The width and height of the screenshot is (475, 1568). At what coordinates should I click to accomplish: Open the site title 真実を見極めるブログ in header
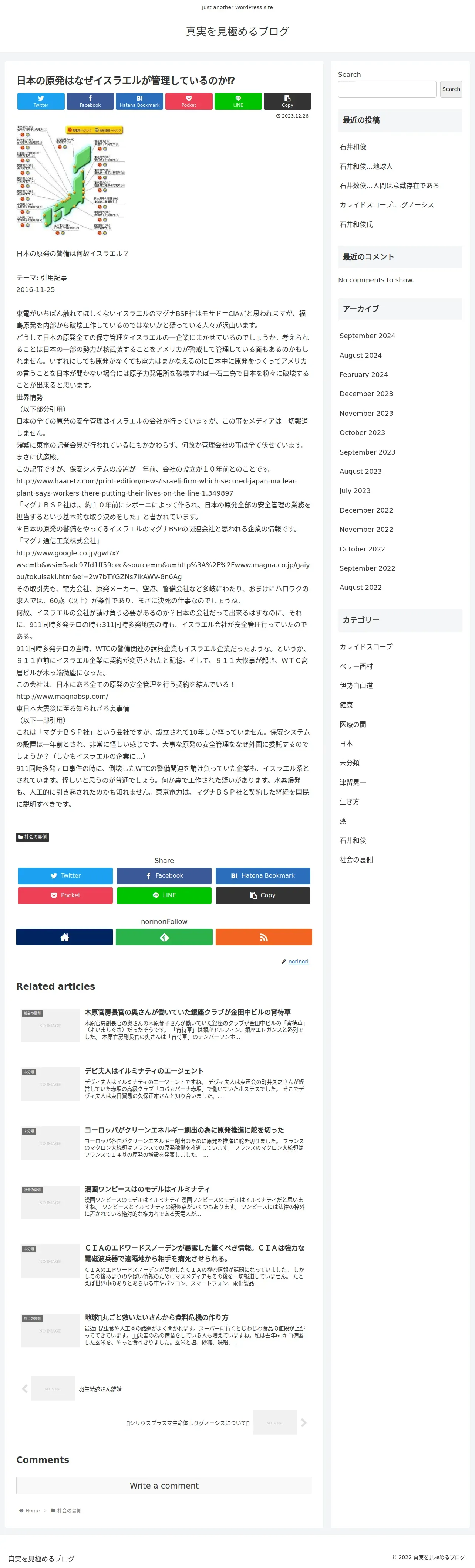(x=237, y=31)
